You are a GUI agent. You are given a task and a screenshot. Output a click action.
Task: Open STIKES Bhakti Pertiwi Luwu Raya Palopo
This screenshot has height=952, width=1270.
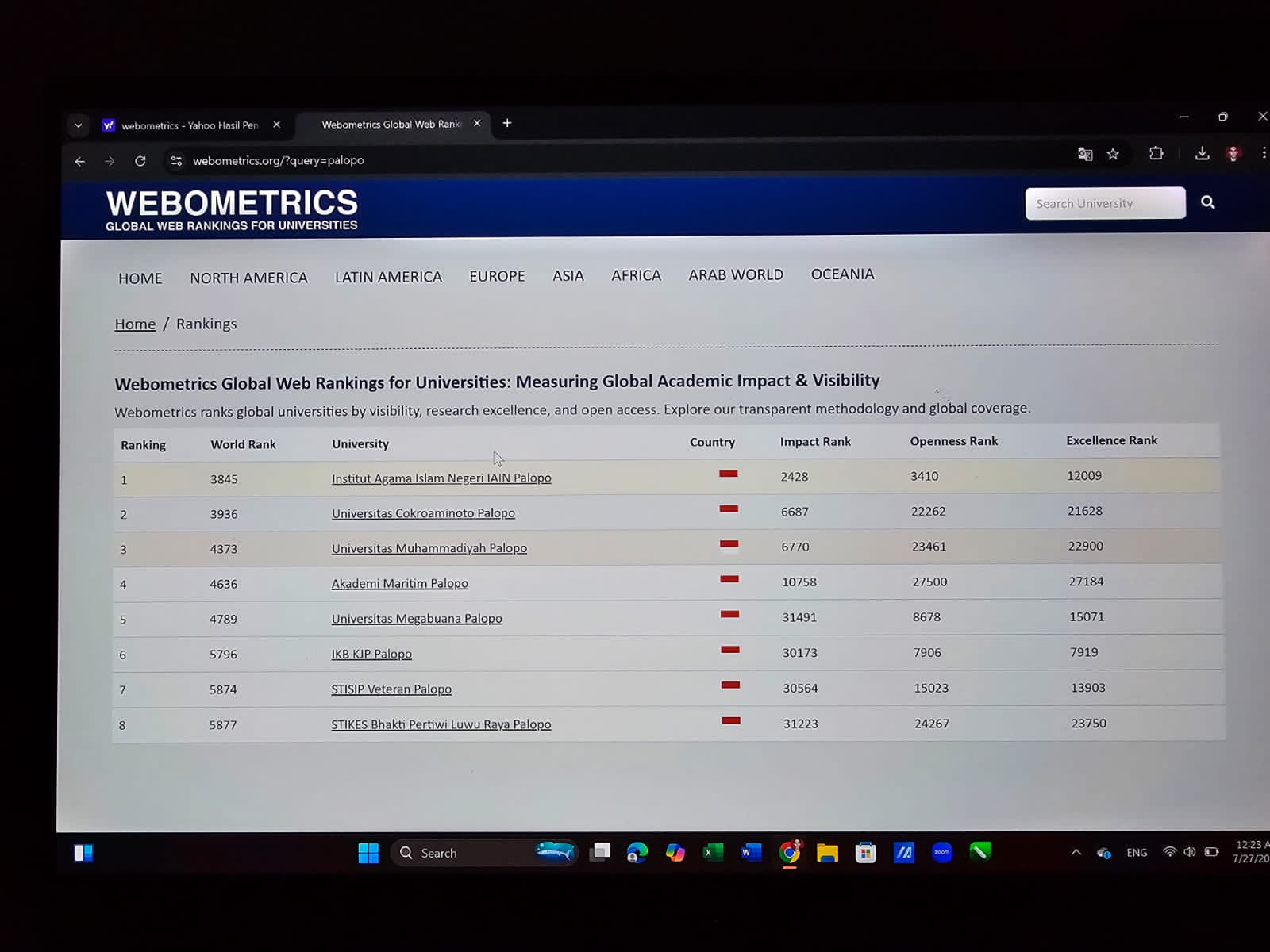[441, 724]
